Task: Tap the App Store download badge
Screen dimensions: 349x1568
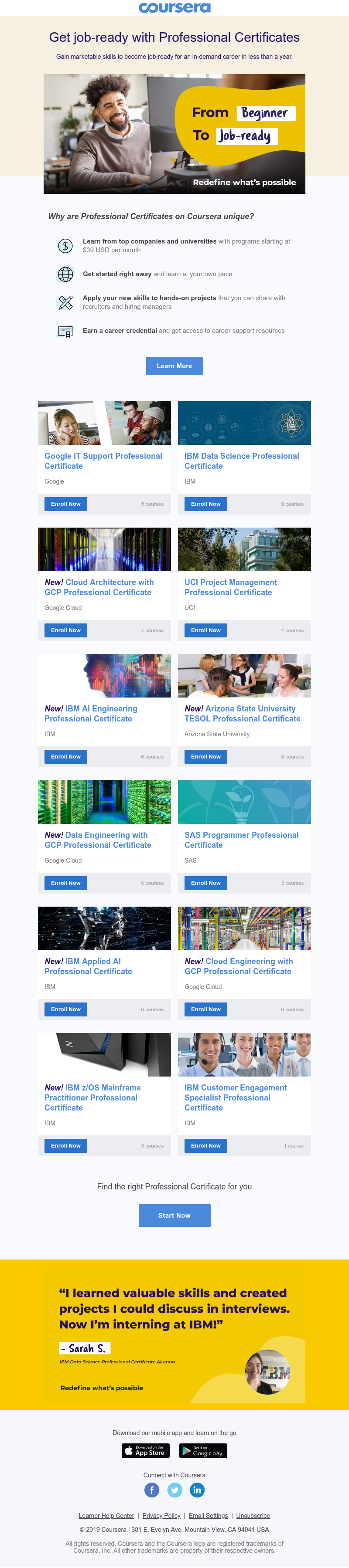Action: pyautogui.click(x=146, y=1451)
